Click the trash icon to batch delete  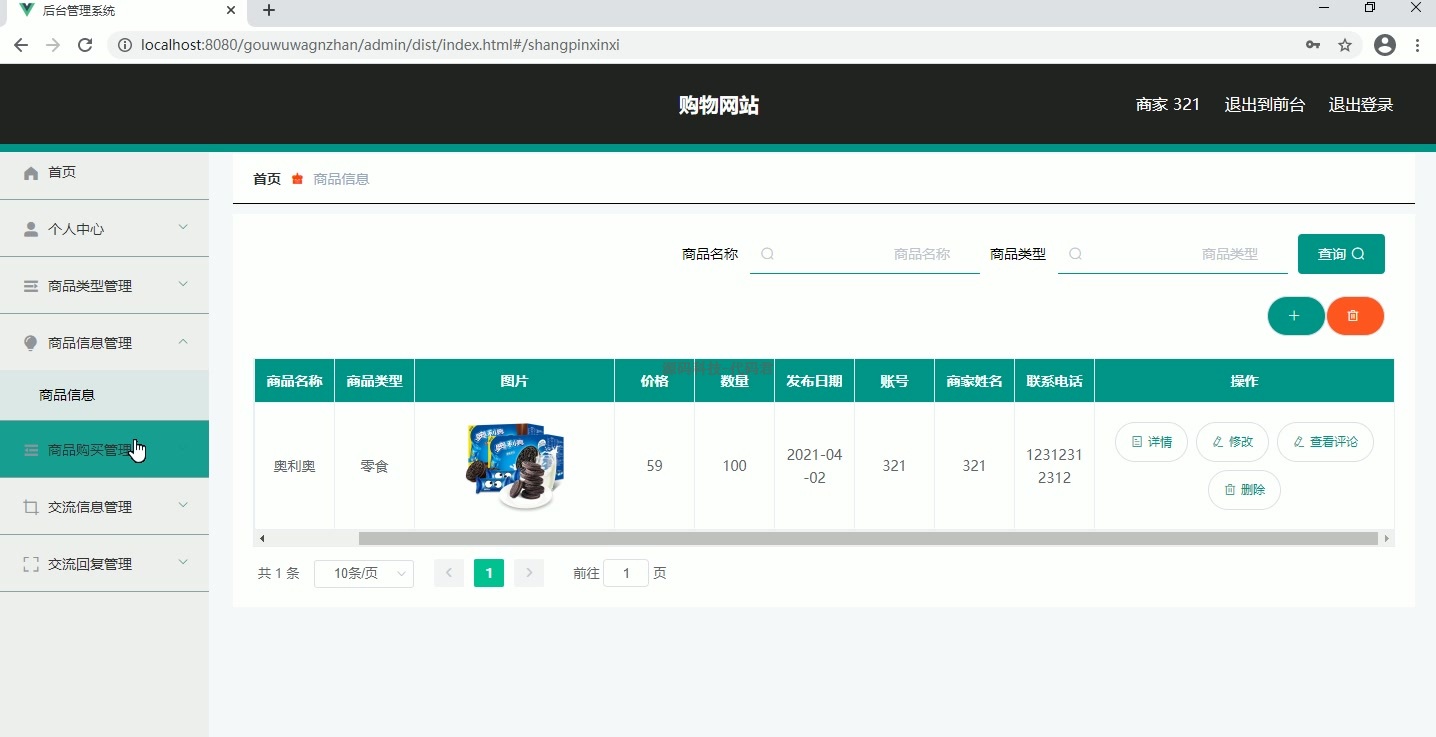pyautogui.click(x=1355, y=315)
